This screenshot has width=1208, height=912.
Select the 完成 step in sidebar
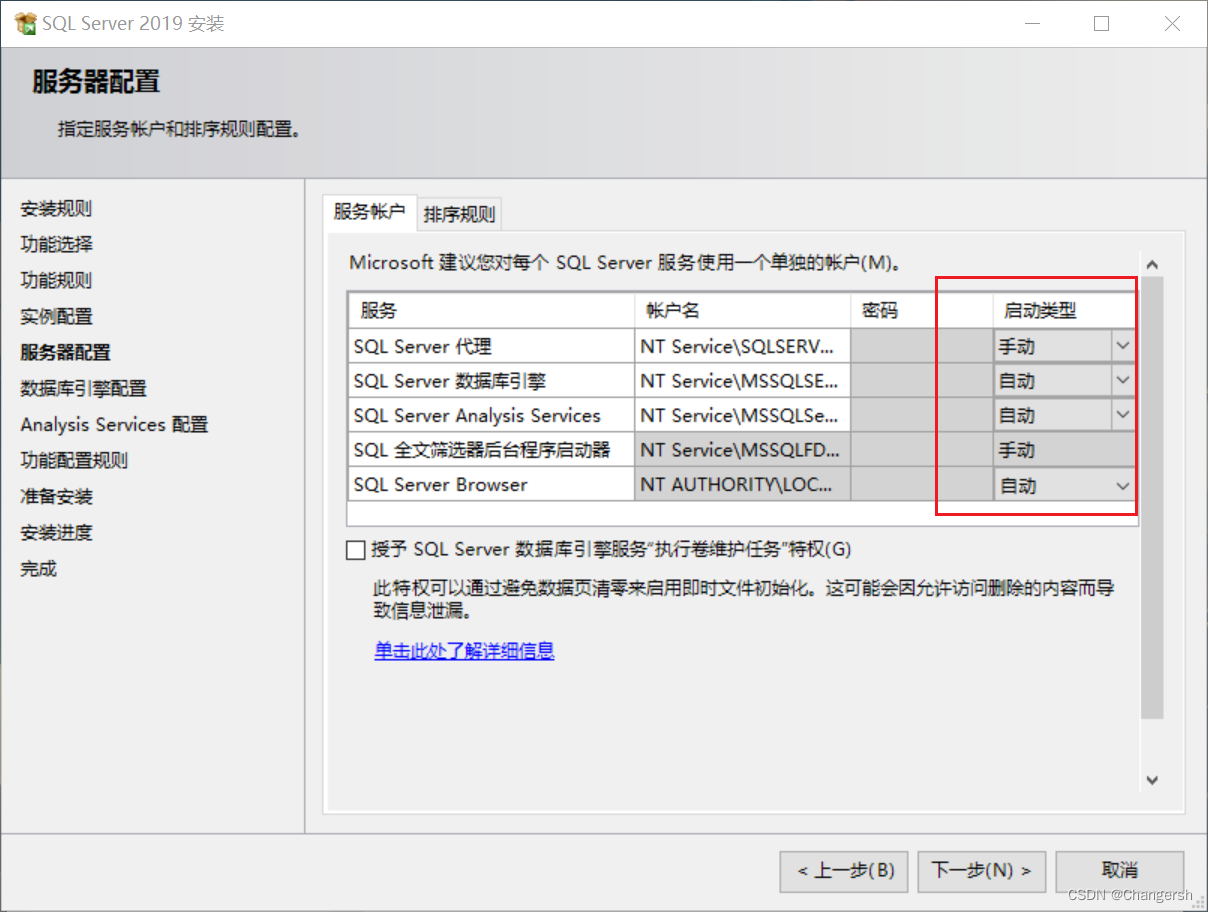coord(38,568)
